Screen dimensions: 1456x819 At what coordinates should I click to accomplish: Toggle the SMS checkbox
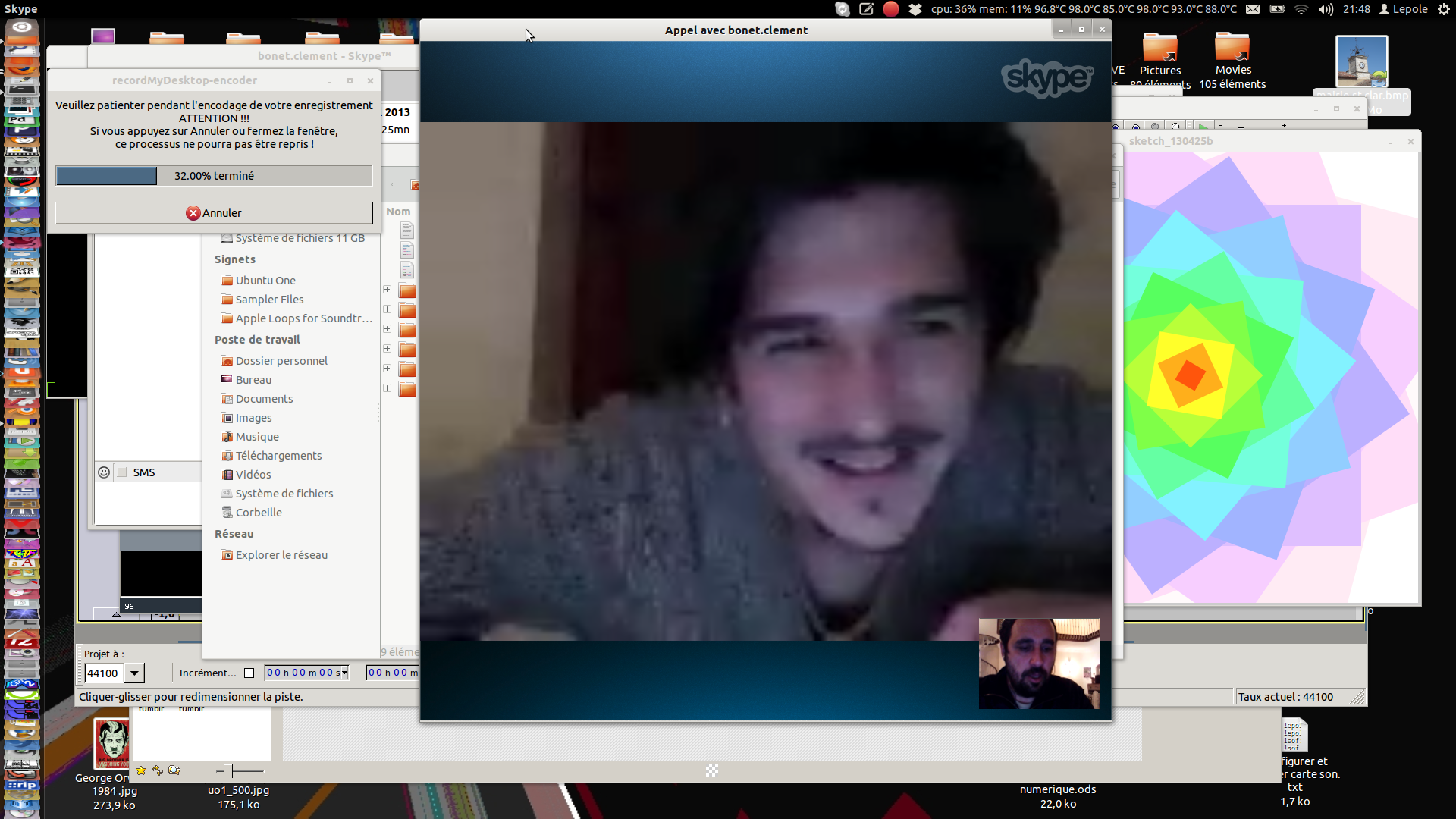click(x=122, y=472)
